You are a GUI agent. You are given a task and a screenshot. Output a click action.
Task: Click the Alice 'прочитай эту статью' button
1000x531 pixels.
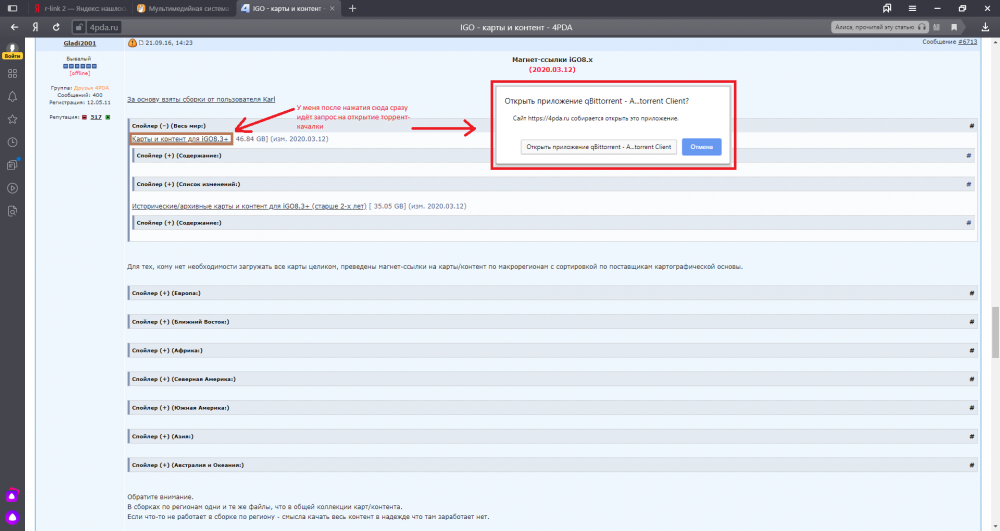click(879, 27)
